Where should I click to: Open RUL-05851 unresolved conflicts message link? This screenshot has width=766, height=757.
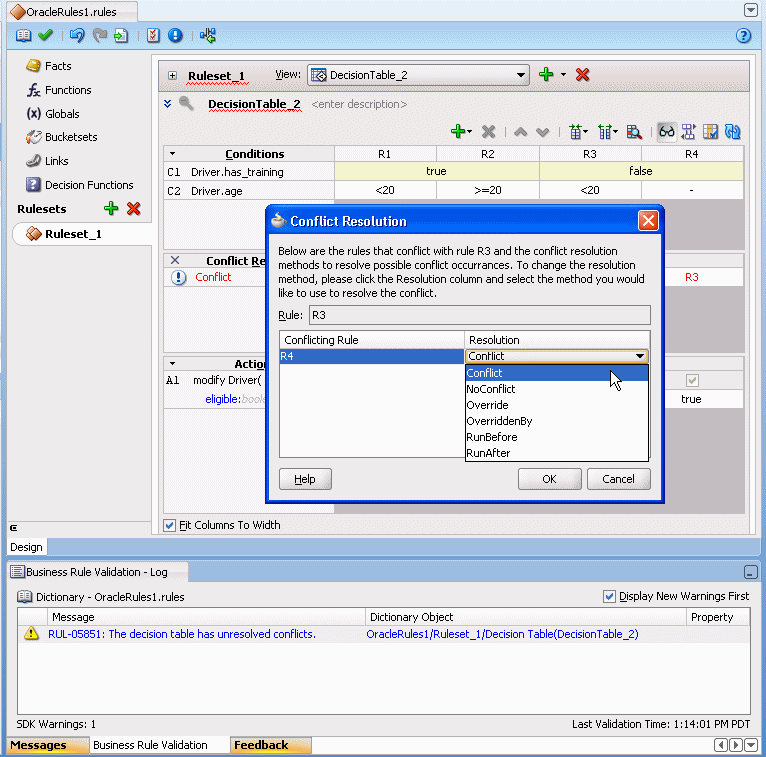(x=182, y=634)
